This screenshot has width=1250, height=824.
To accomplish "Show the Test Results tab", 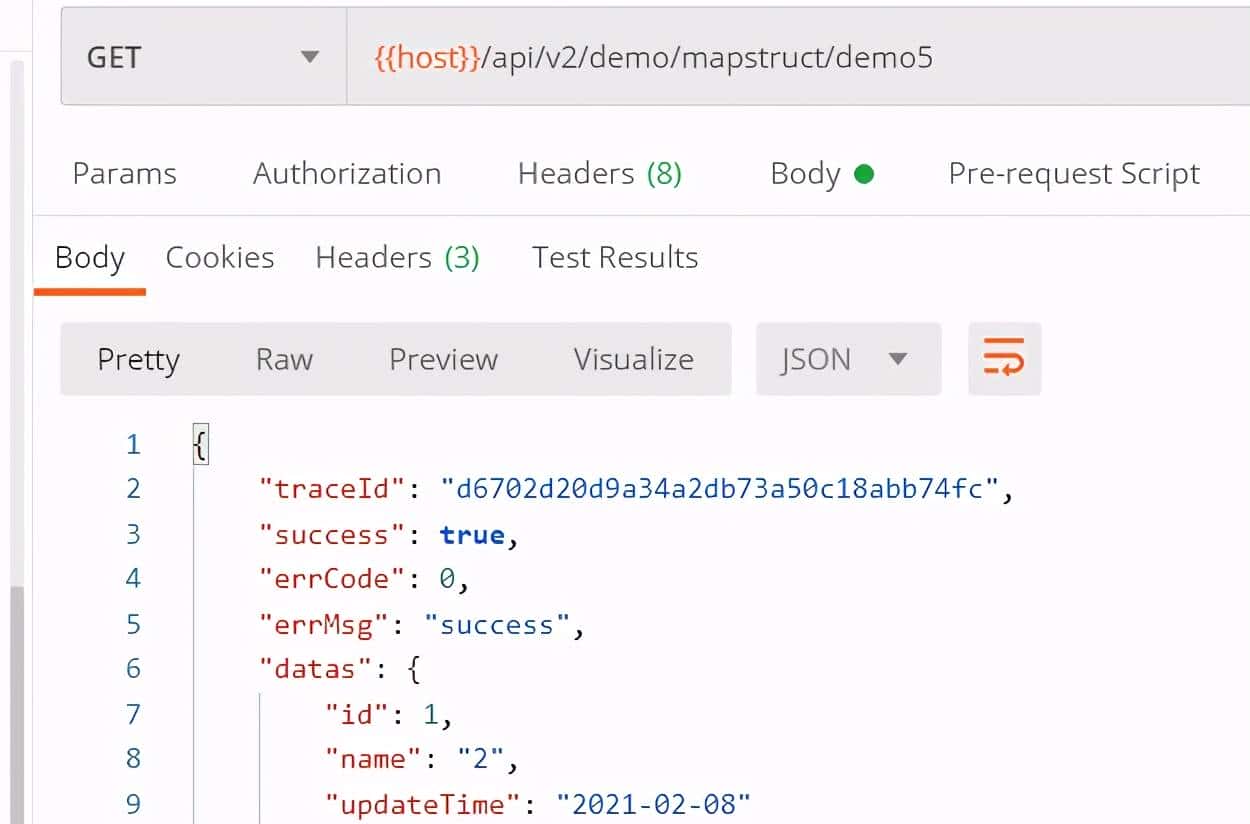I will click(614, 257).
